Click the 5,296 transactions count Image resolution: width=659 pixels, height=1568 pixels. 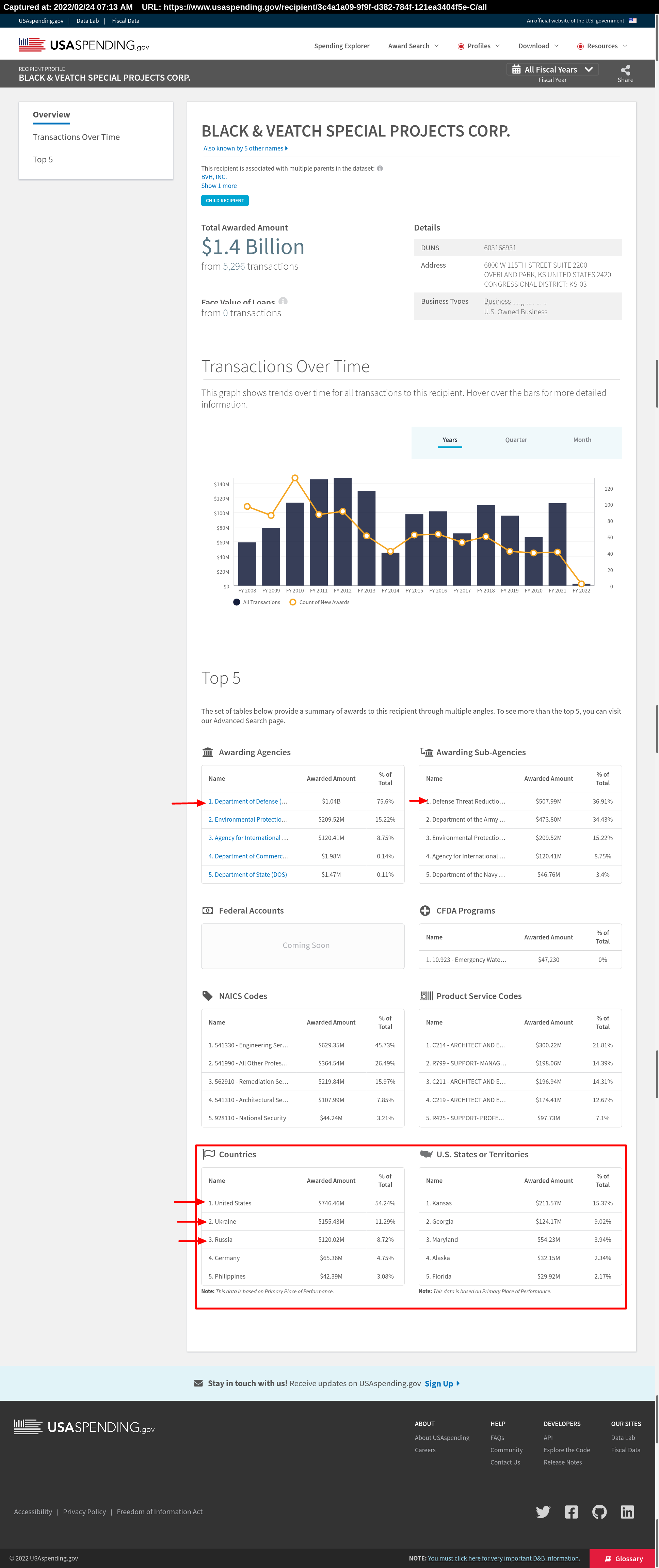234,266
